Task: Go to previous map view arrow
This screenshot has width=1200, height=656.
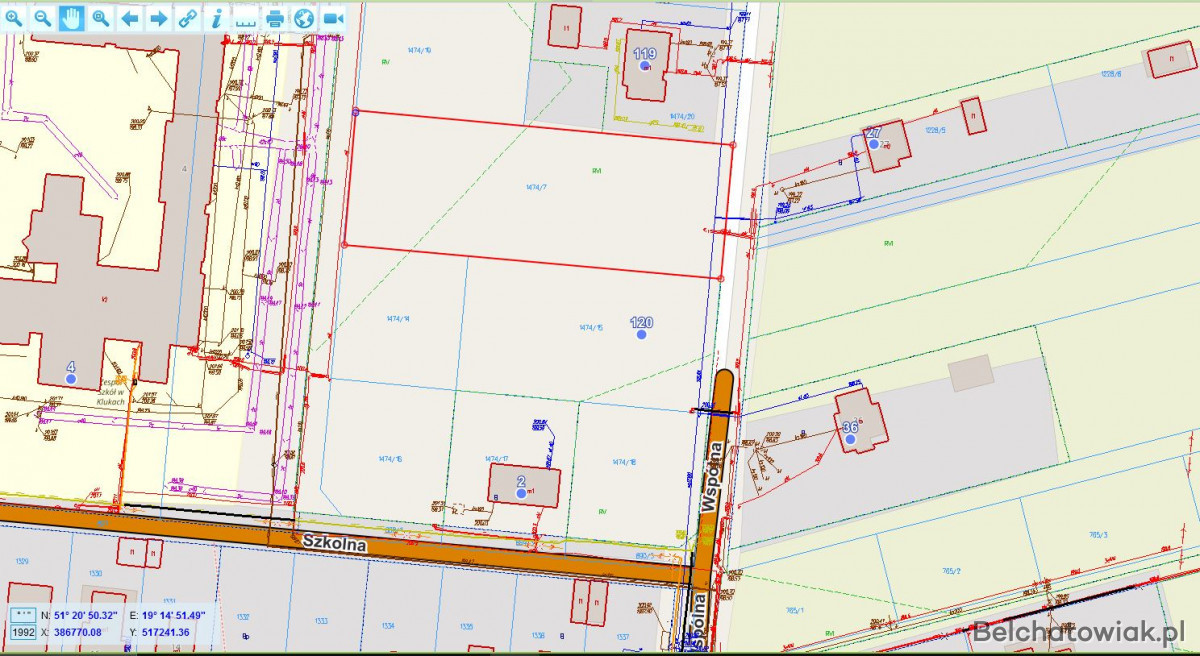Action: (x=130, y=18)
